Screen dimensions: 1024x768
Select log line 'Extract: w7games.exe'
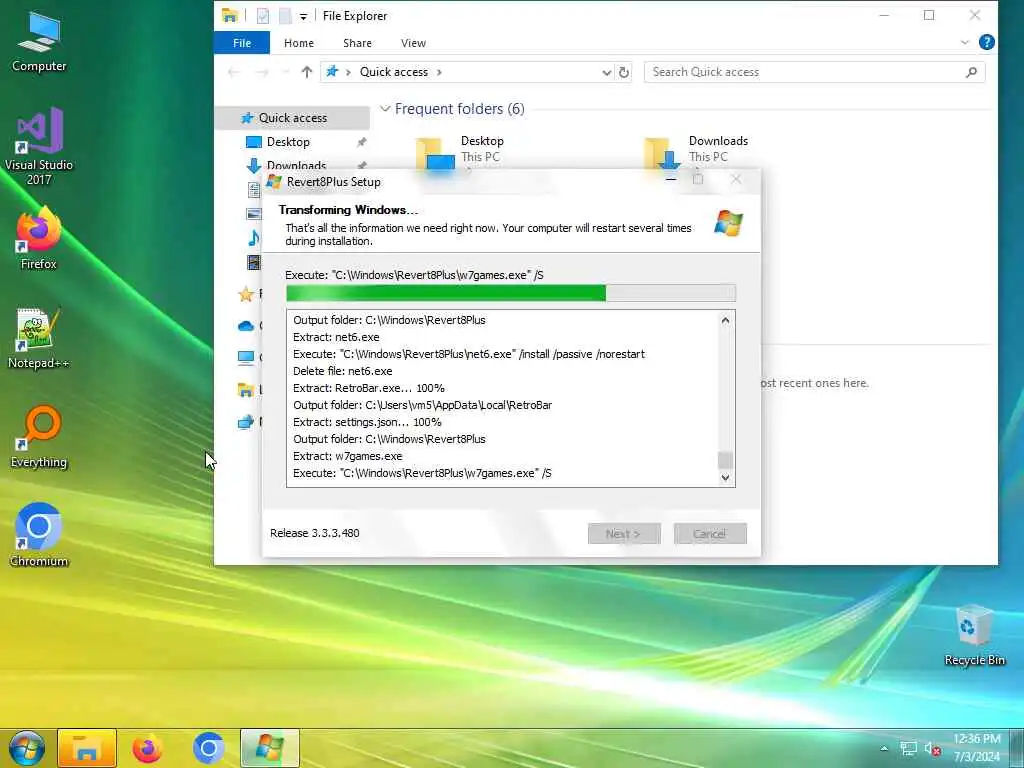tap(347, 456)
